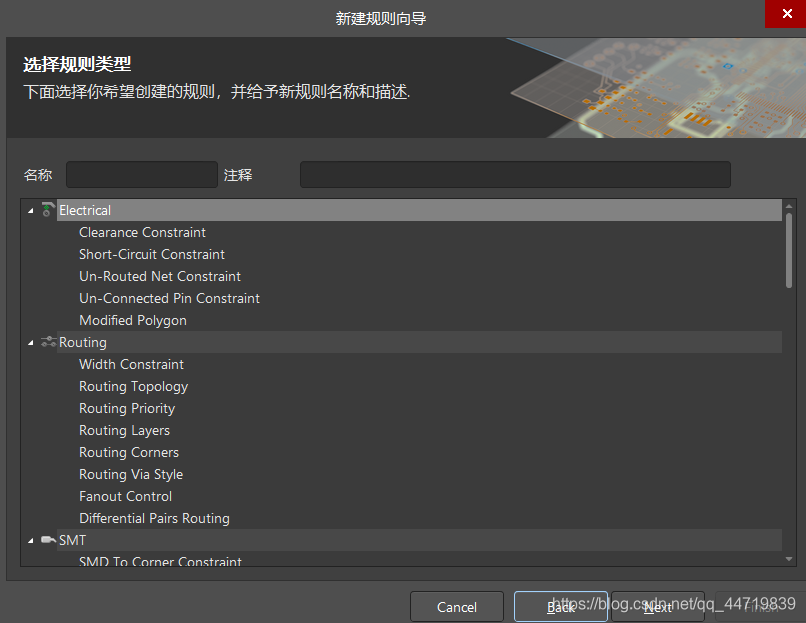Click the Next button
This screenshot has width=806, height=623.
click(657, 607)
